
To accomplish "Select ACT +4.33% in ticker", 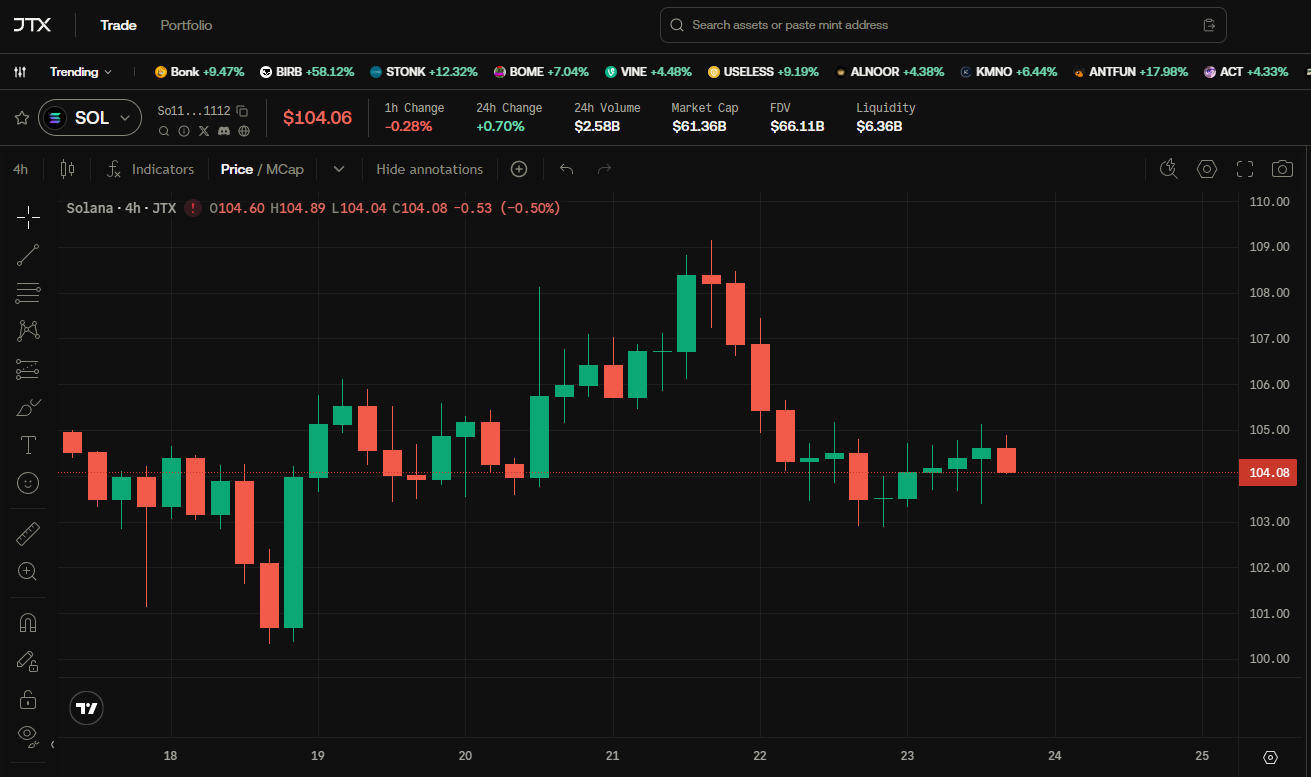I will point(1246,72).
